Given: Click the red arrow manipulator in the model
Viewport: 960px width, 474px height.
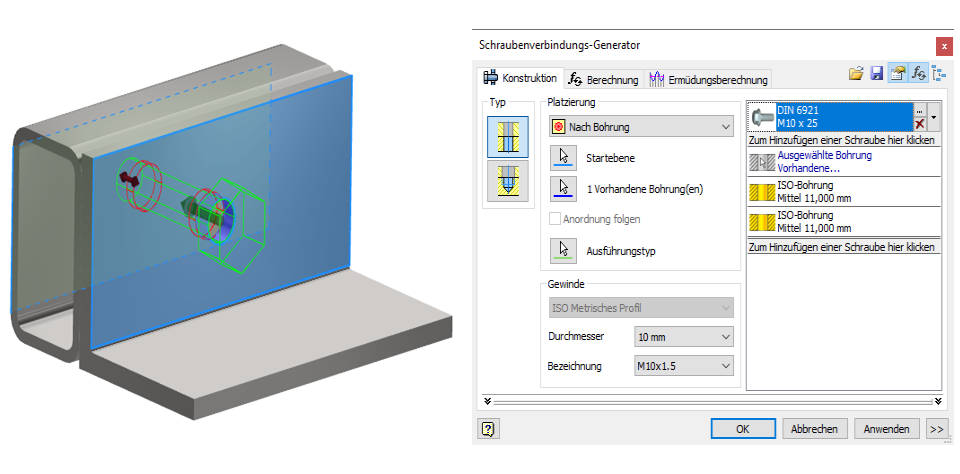Looking at the screenshot, I should (x=128, y=178).
